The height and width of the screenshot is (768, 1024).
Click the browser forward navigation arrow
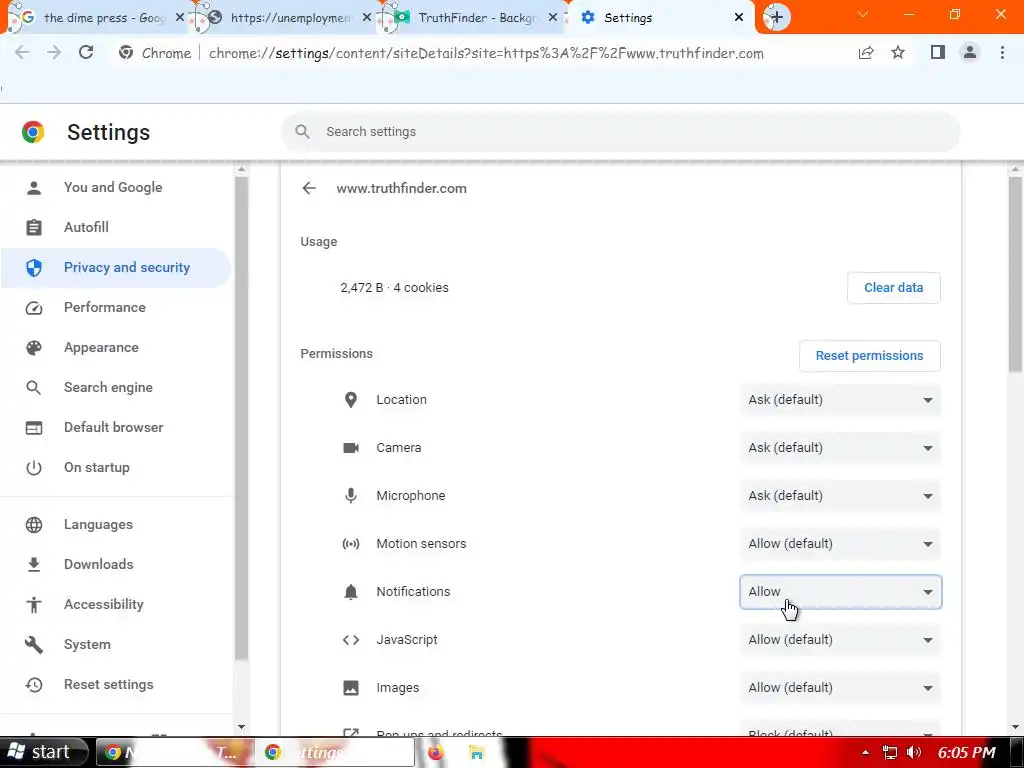54,53
